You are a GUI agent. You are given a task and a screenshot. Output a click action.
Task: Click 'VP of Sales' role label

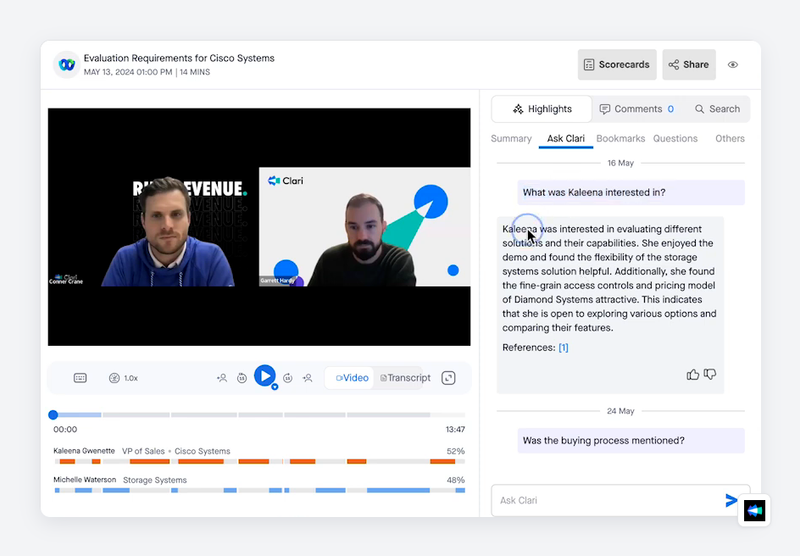143,451
